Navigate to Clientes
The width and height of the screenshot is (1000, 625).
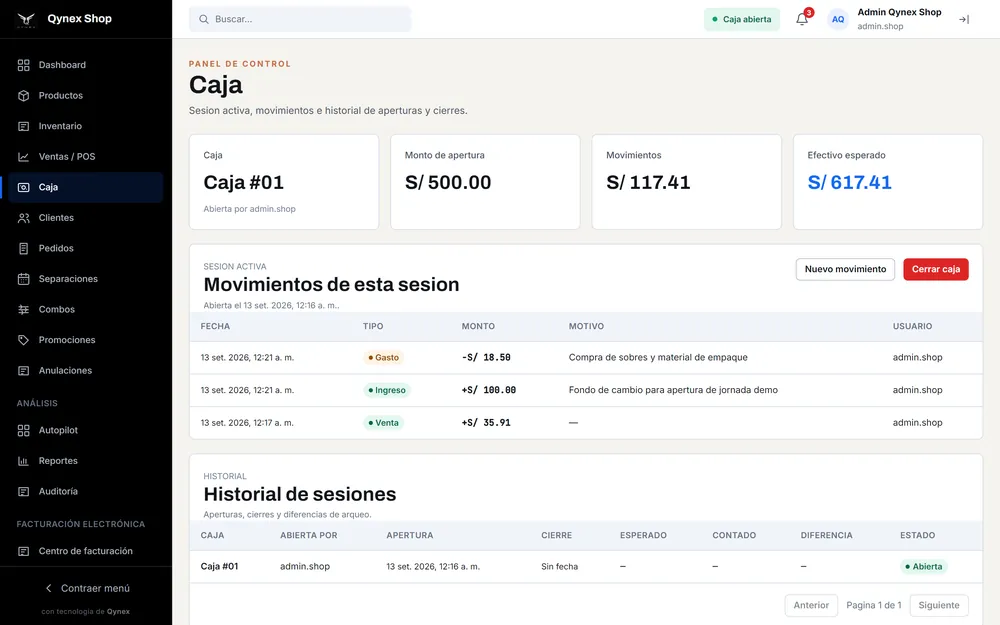(x=86, y=218)
